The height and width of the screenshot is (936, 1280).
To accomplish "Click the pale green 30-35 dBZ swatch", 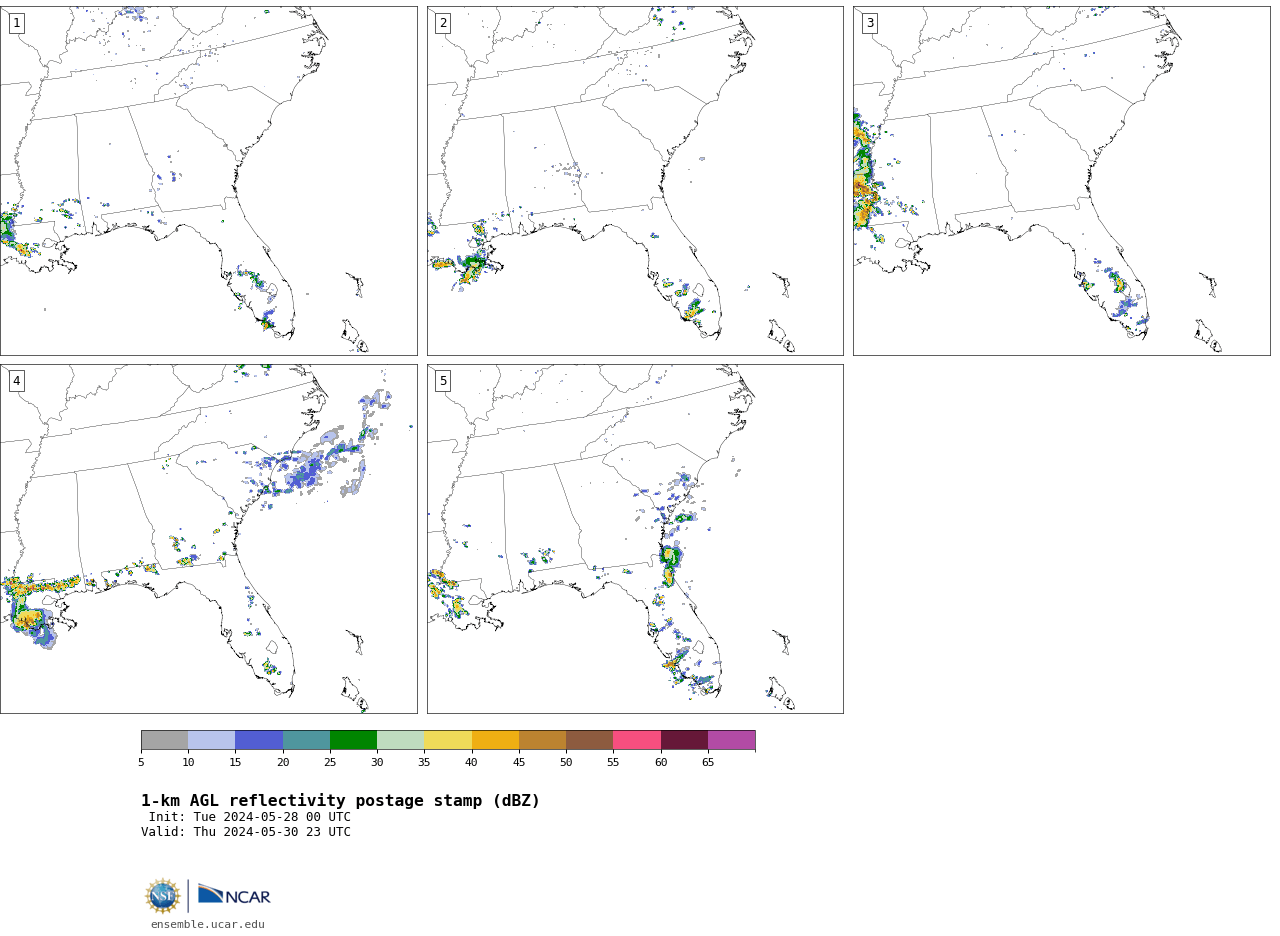I will point(401,740).
